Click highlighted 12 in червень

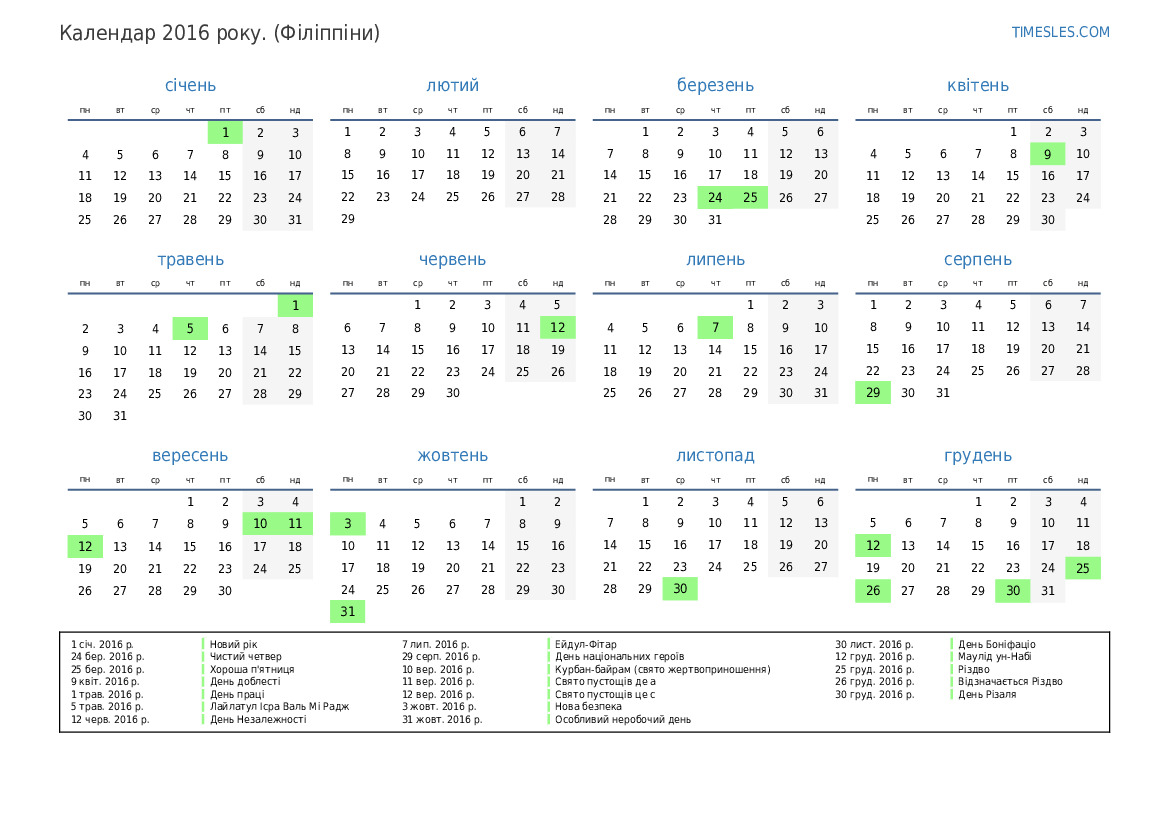(558, 328)
